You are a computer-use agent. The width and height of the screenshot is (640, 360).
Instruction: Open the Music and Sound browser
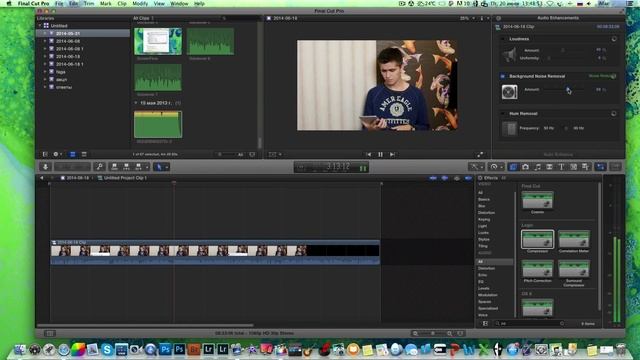538,167
